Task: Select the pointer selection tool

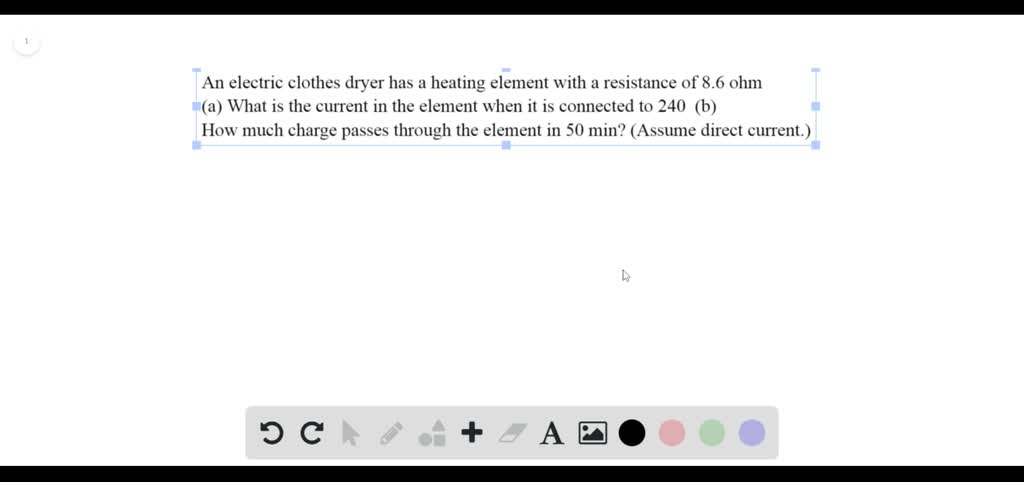Action: click(x=351, y=434)
